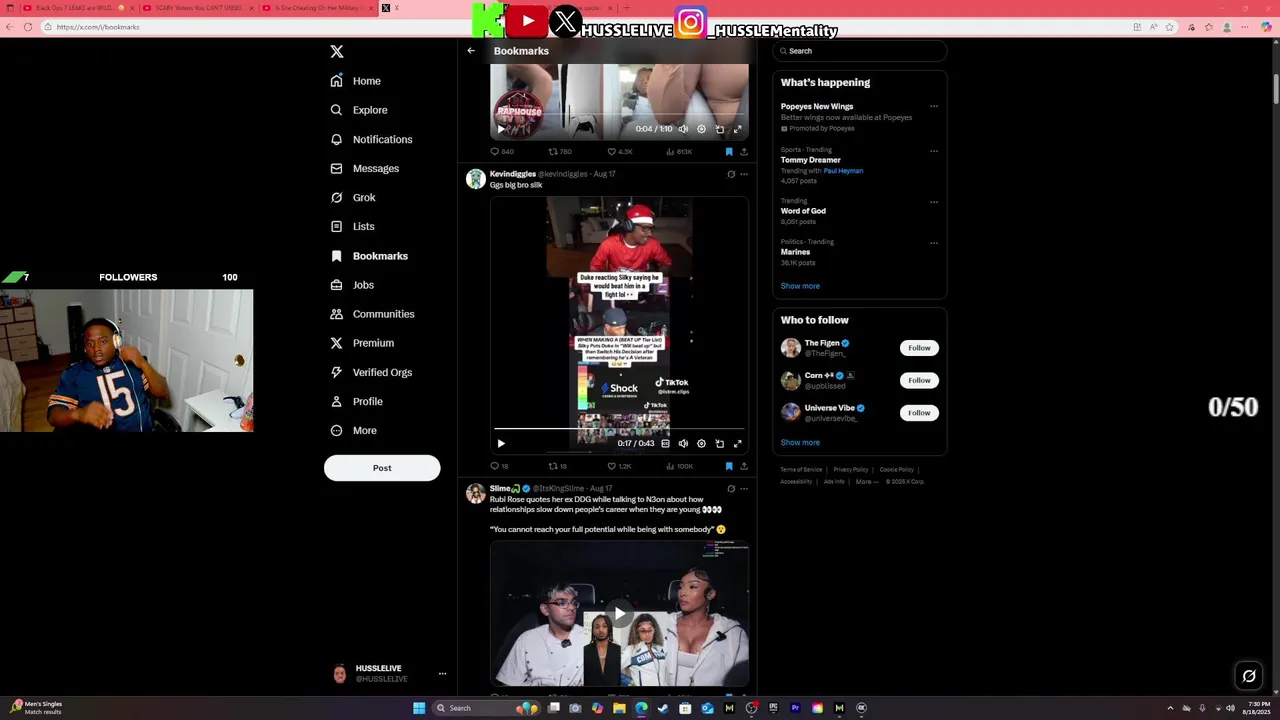1280x720 pixels.
Task: Remove the bookmark on the 613K-views post
Action: point(729,152)
